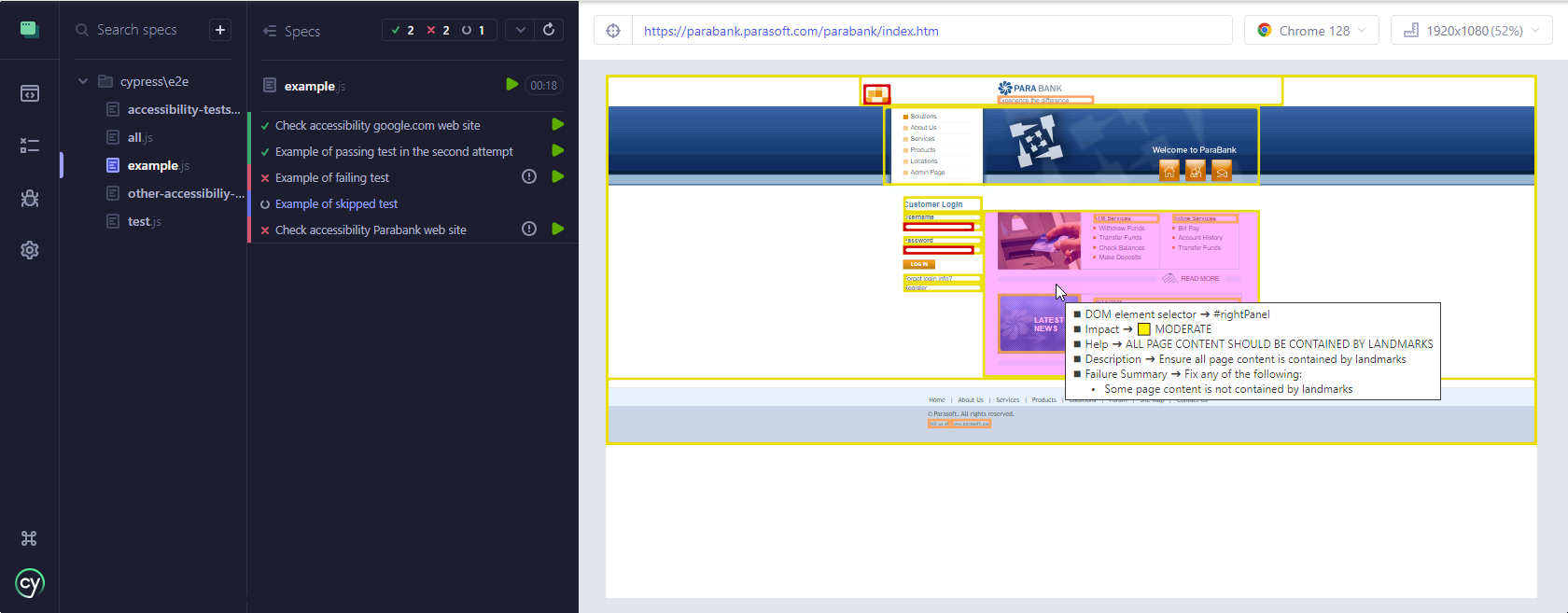1568x613 pixels.
Task: Click the 00:18 run duration badge
Action: coord(543,85)
